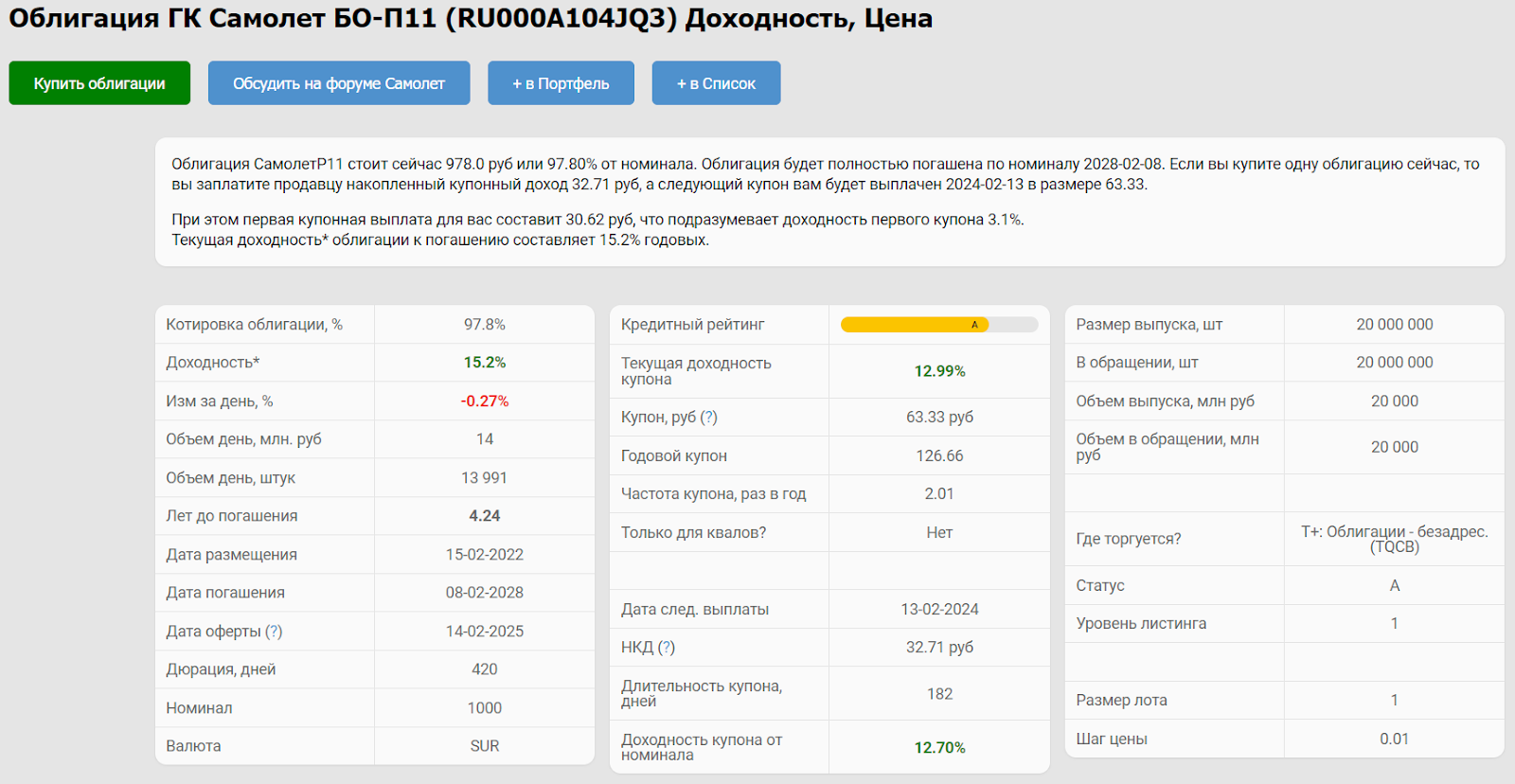Click the Лет до погашения value 4.24
1515x784 pixels.
485,516
